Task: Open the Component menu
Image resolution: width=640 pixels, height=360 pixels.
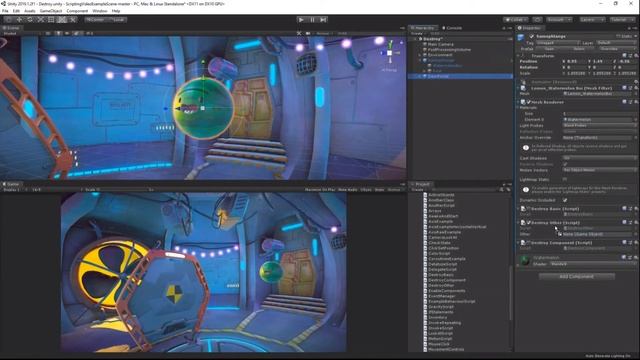Action: [77, 11]
